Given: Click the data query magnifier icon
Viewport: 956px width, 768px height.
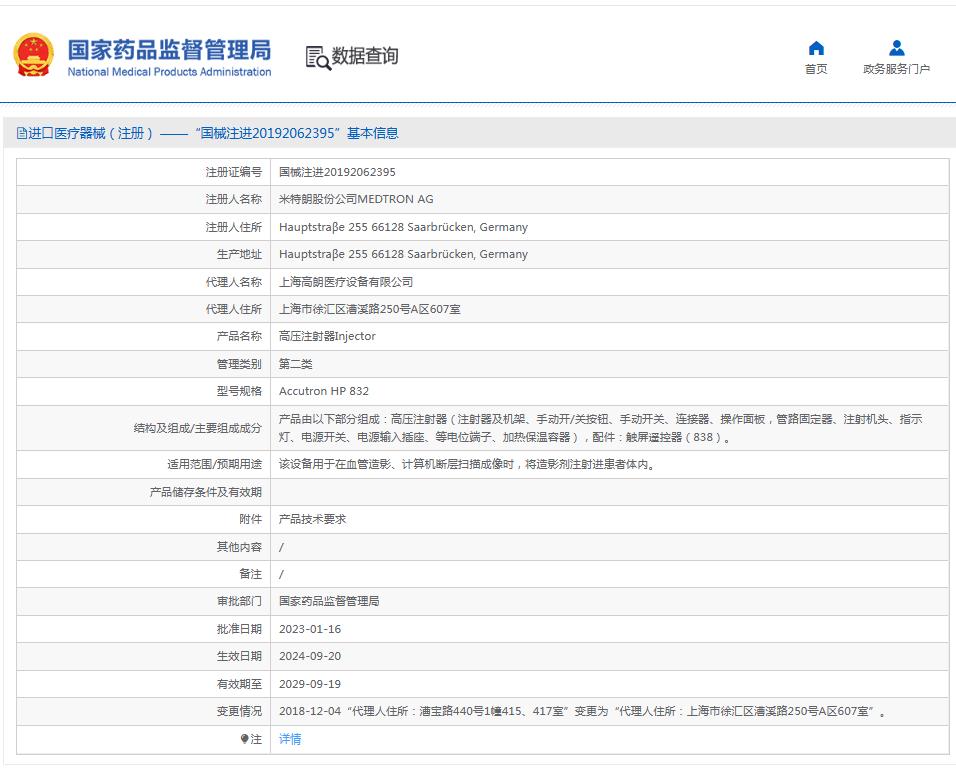Looking at the screenshot, I should pyautogui.click(x=317, y=57).
